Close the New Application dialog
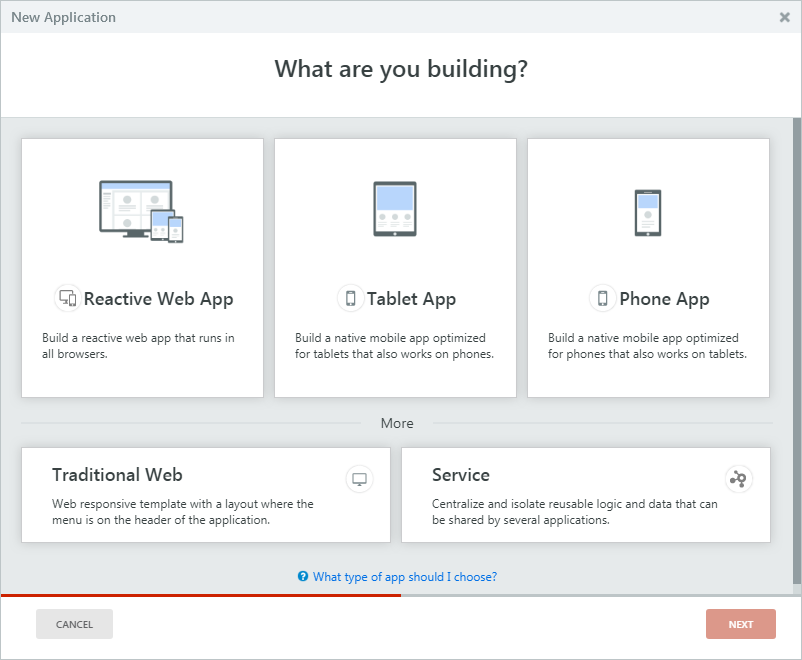 [x=785, y=17]
